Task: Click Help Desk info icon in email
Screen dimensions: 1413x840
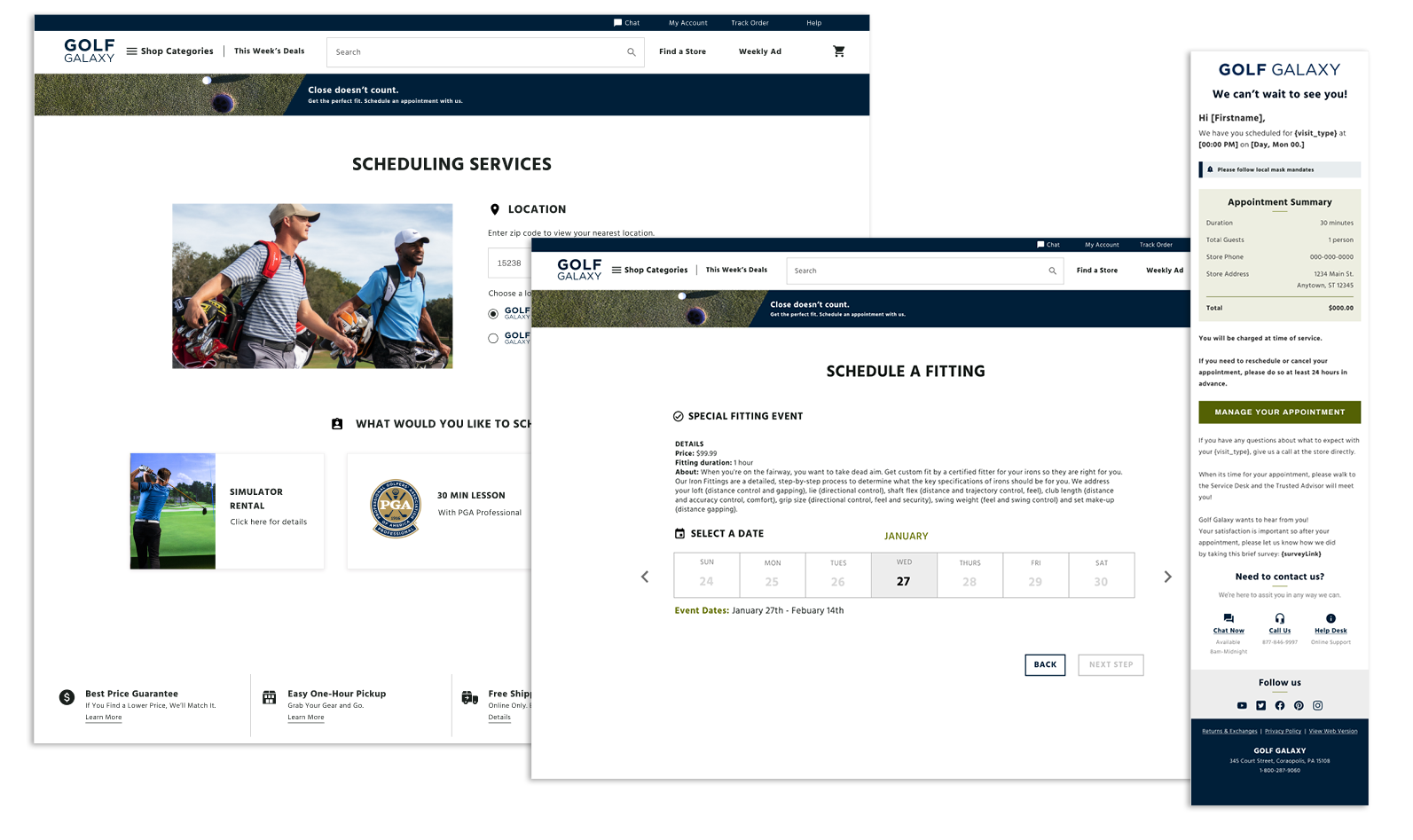Action: 1331,618
